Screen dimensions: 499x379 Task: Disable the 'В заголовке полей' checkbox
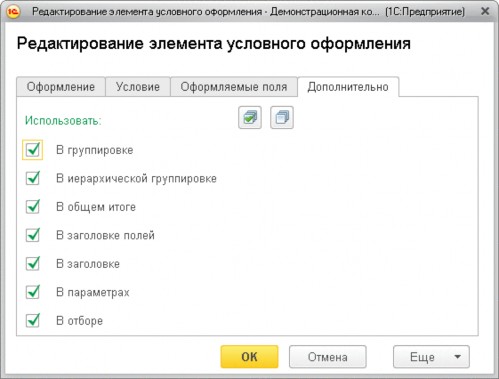click(33, 235)
